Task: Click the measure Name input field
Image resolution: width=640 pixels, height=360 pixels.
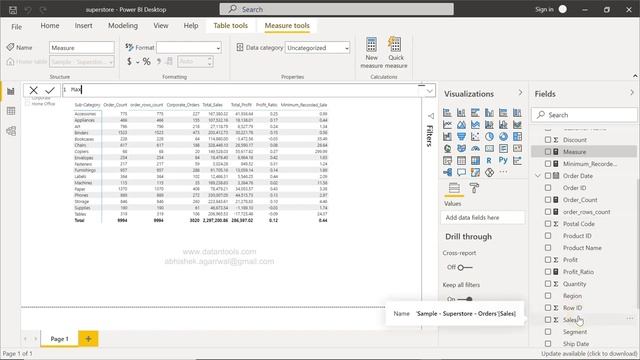Action: tap(82, 48)
